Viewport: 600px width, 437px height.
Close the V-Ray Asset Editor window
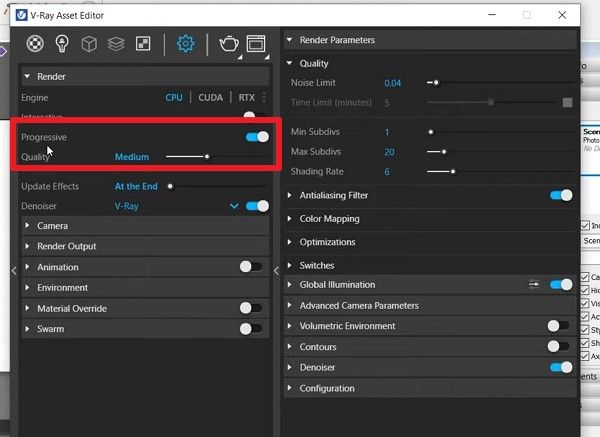click(562, 15)
